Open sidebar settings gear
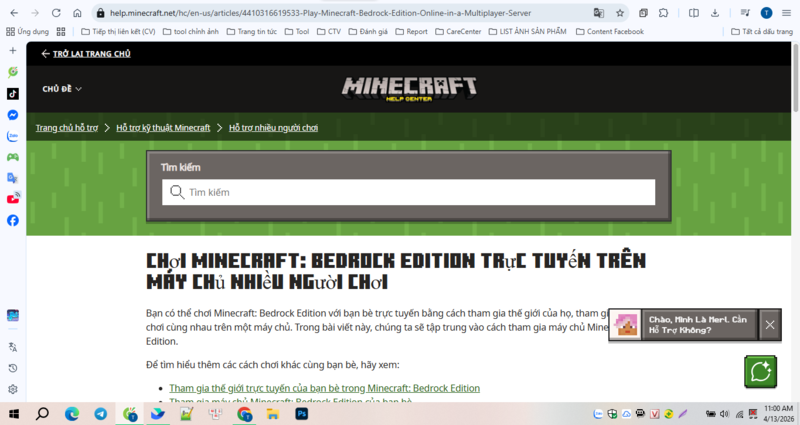The width and height of the screenshot is (800, 425). tap(13, 389)
